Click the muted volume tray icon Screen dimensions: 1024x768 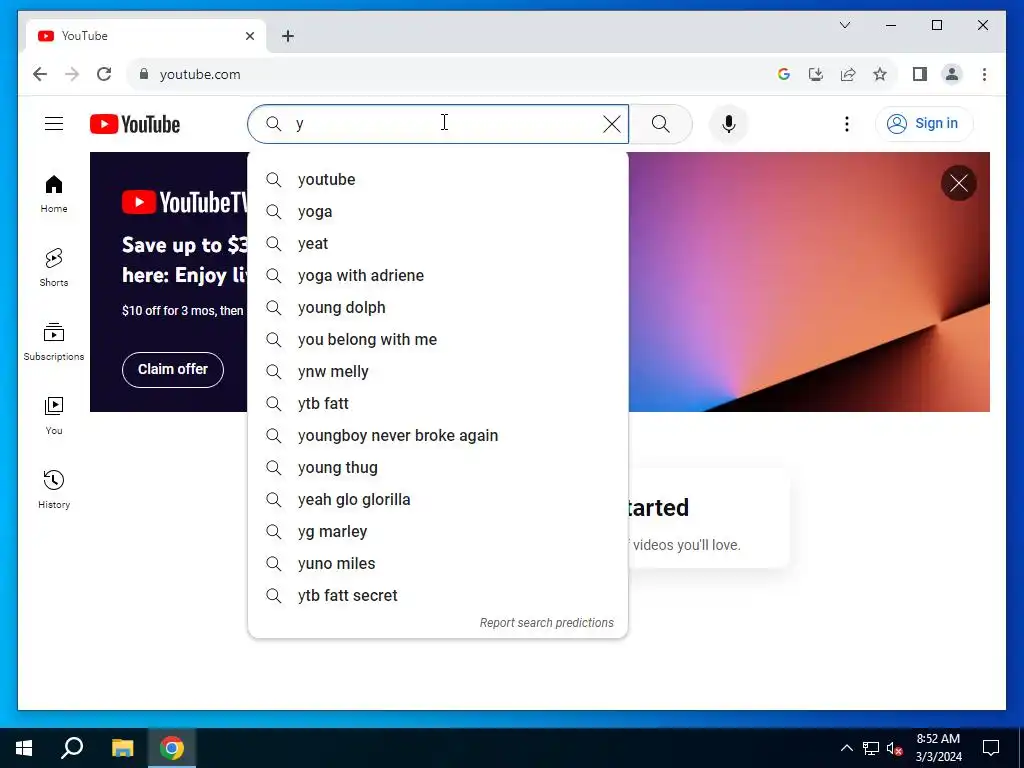[x=895, y=748]
